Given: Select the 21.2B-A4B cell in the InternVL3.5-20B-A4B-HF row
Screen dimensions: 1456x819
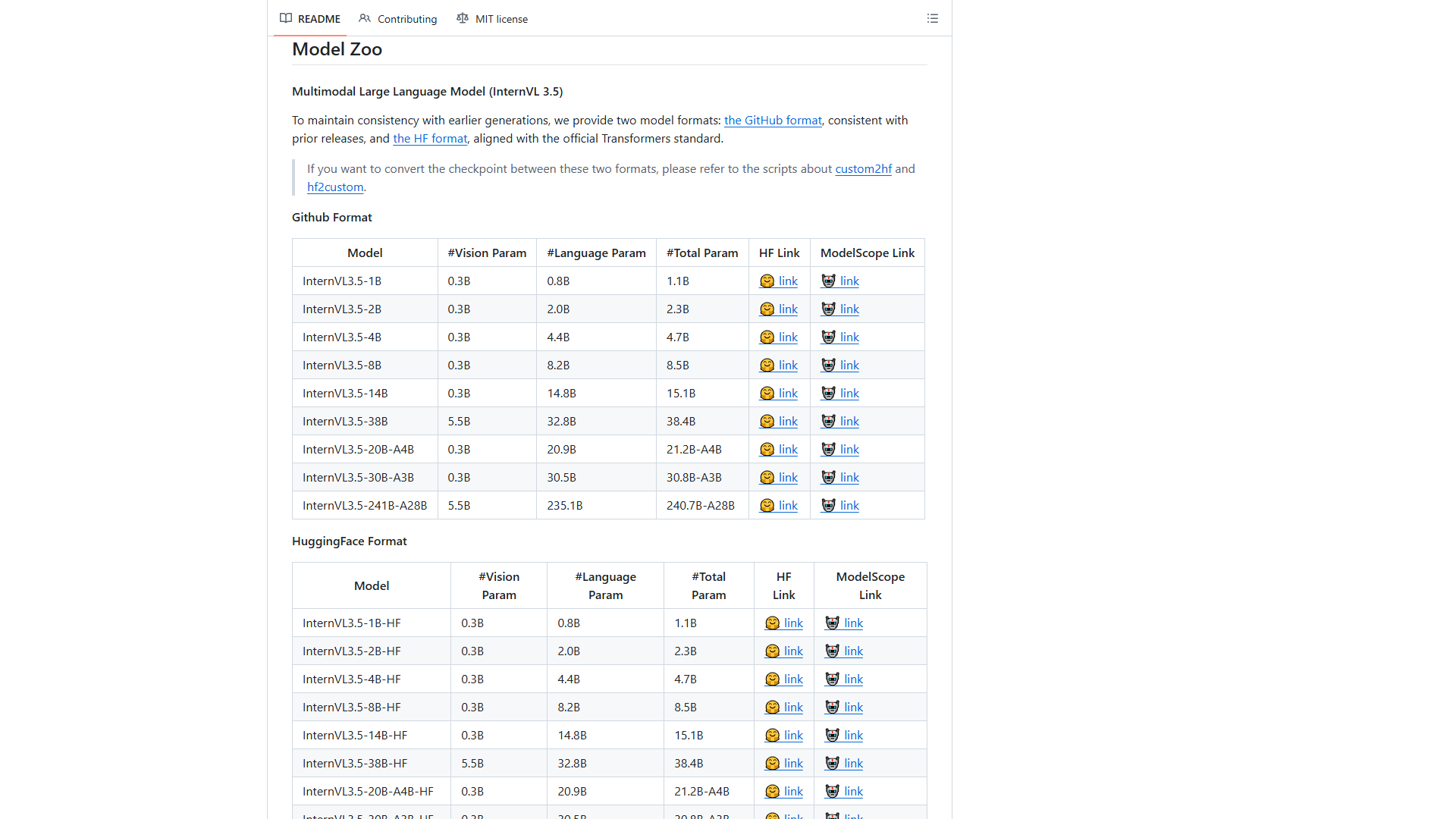Looking at the screenshot, I should (709, 791).
